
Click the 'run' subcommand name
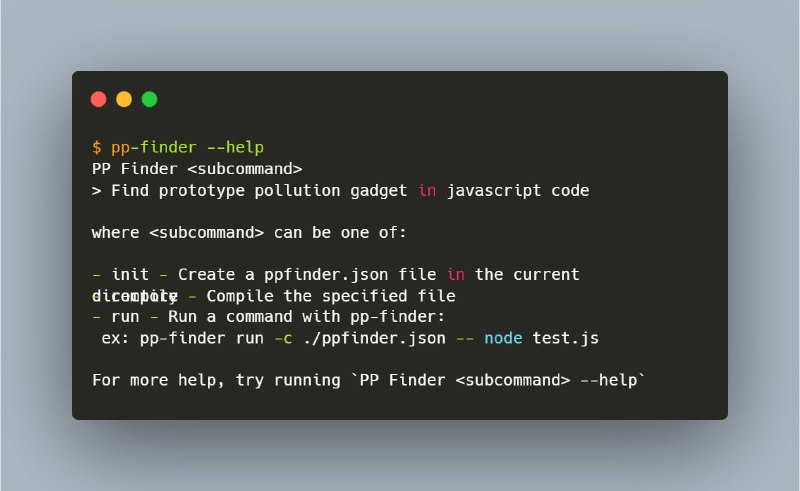tap(125, 317)
